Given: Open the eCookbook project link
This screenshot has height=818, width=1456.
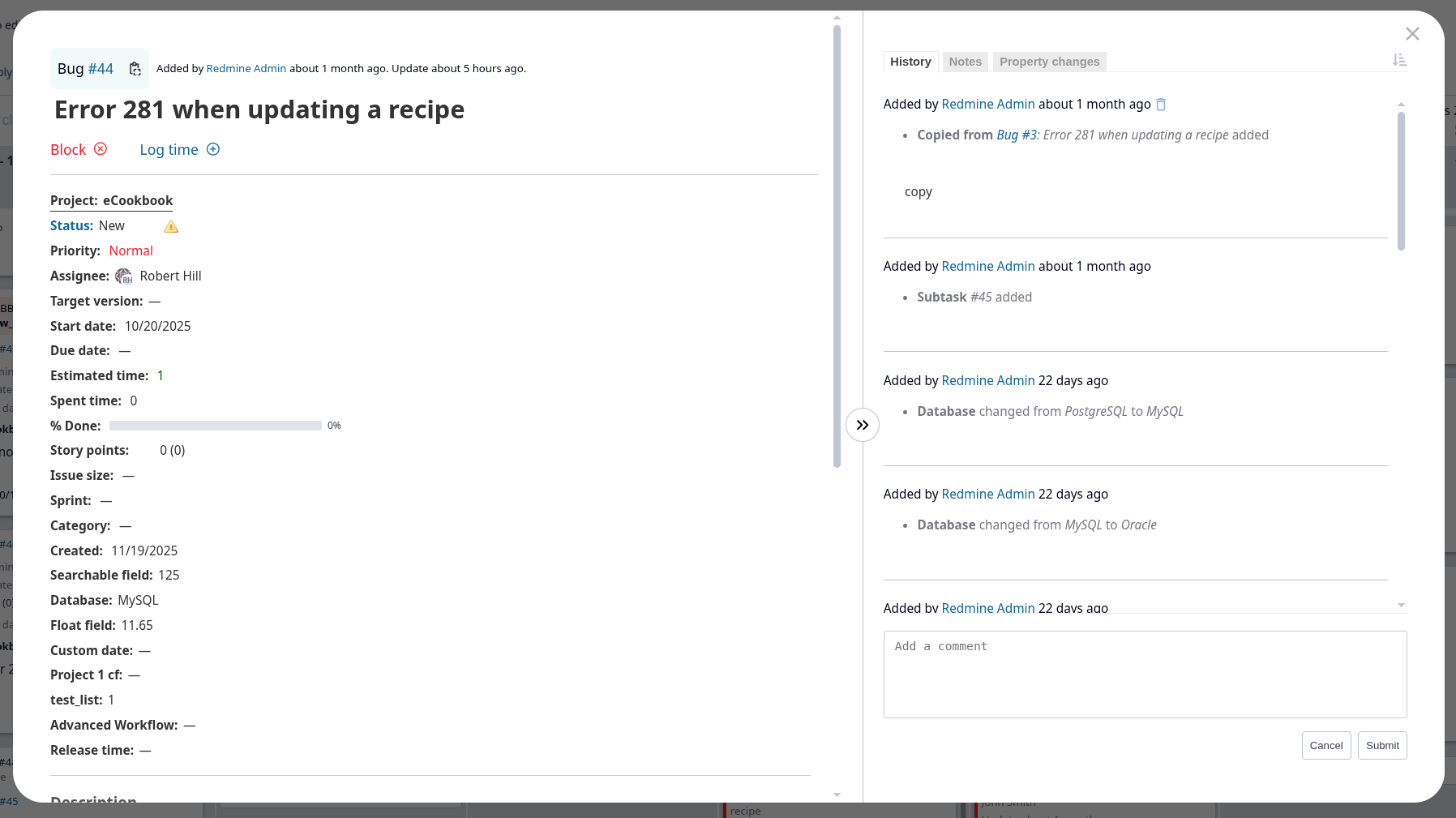Looking at the screenshot, I should tap(138, 200).
